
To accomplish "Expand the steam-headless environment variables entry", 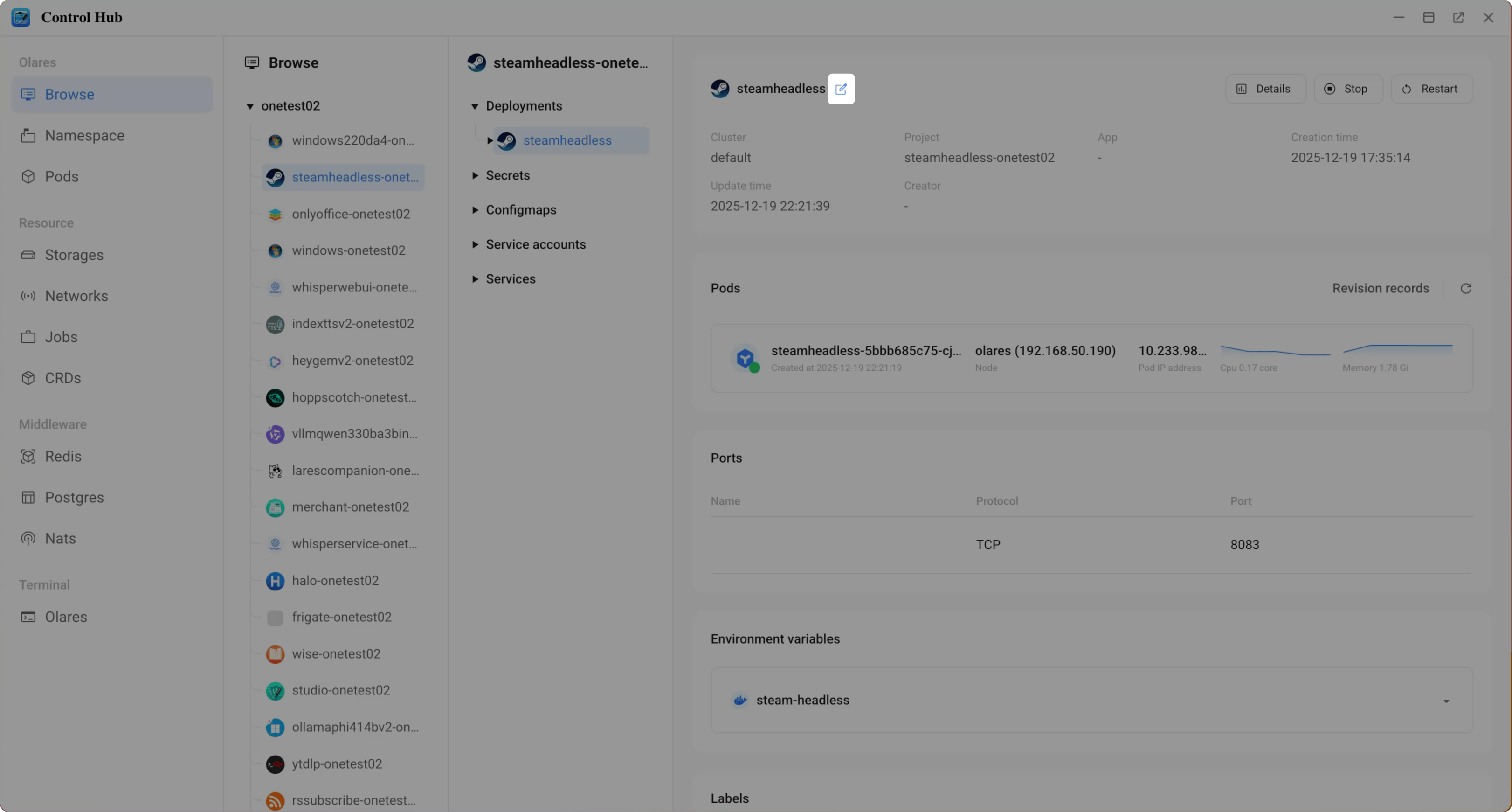I will pyautogui.click(x=1446, y=700).
